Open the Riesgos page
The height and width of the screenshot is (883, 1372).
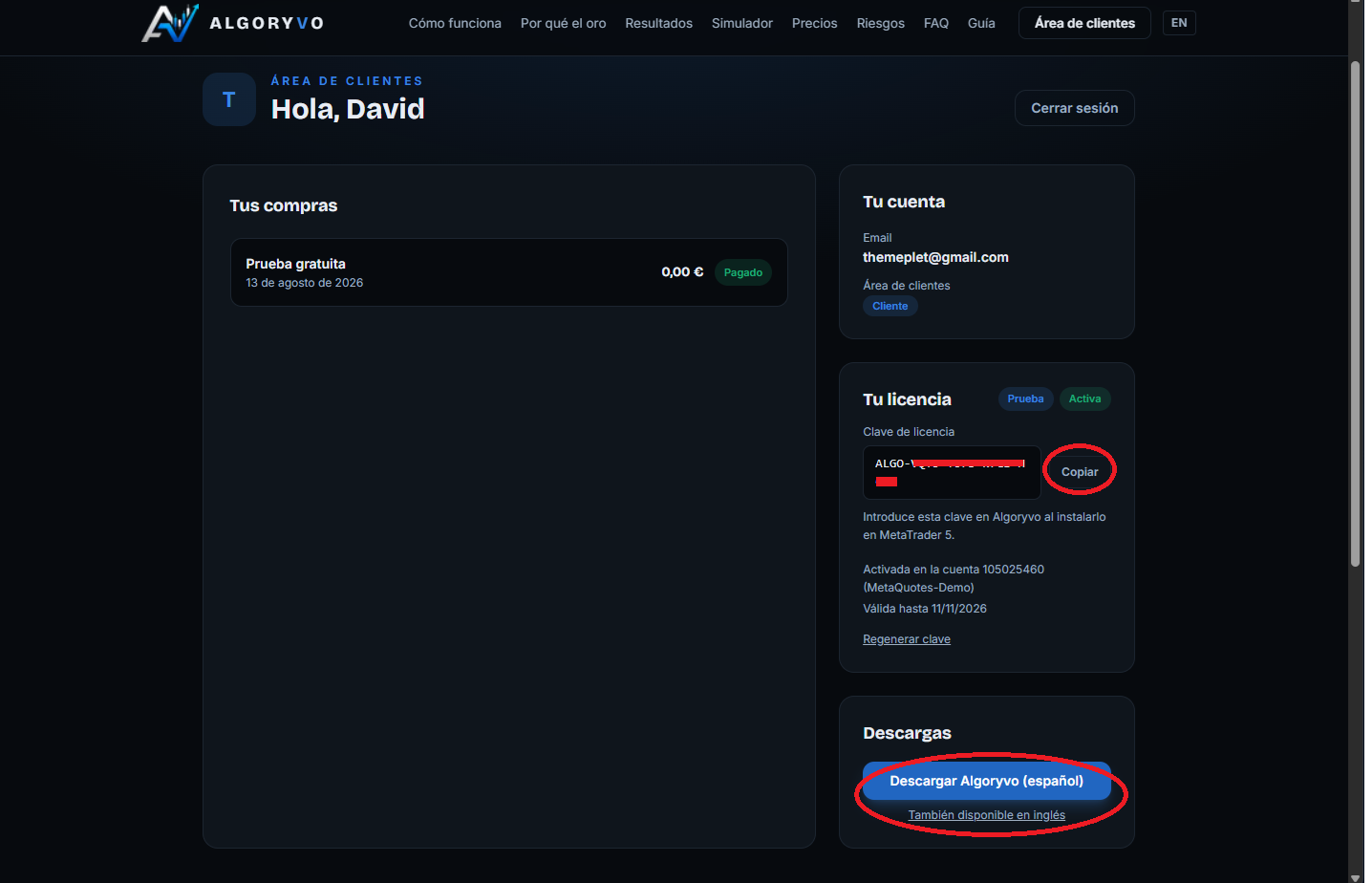coord(880,23)
